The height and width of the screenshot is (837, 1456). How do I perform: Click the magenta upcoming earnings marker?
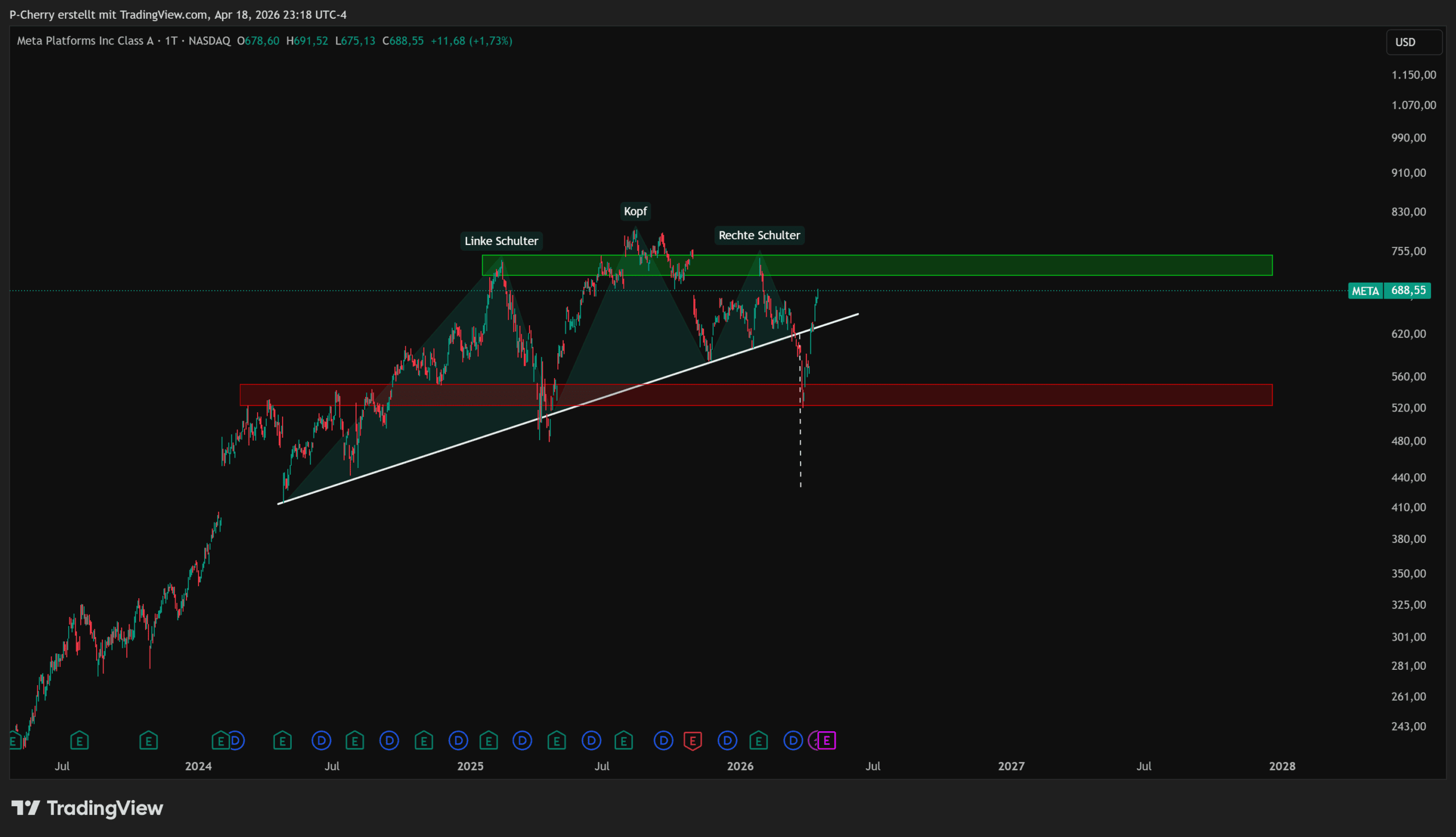pyautogui.click(x=826, y=740)
